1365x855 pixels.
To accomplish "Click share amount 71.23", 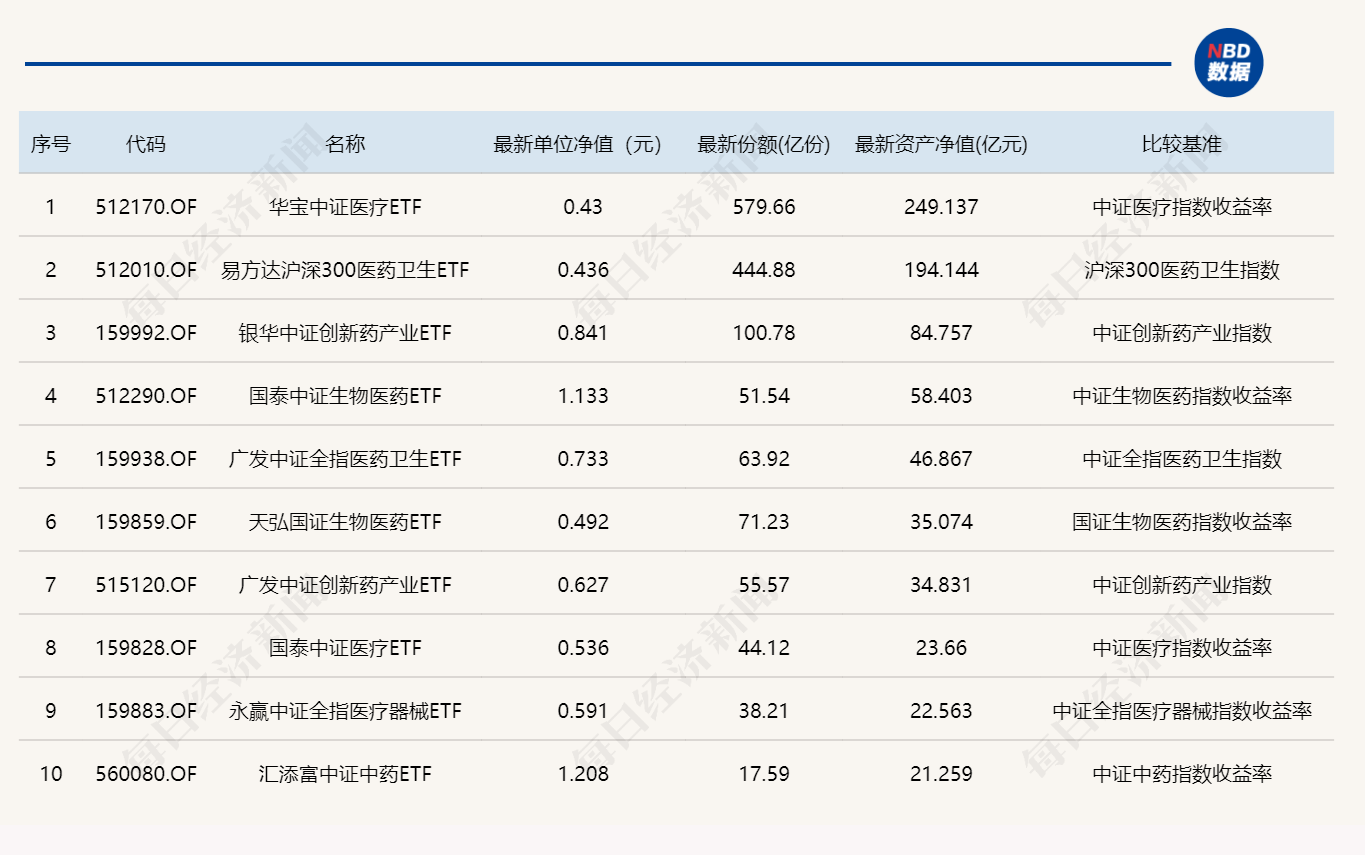I will click(x=764, y=522).
